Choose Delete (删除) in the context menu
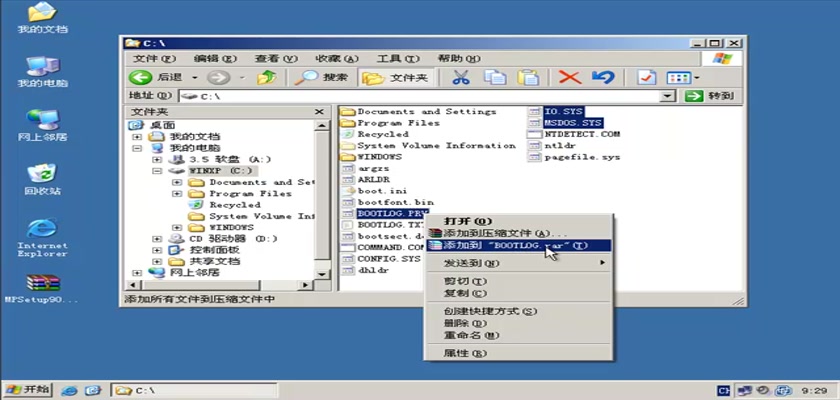The image size is (840, 400). point(519,323)
